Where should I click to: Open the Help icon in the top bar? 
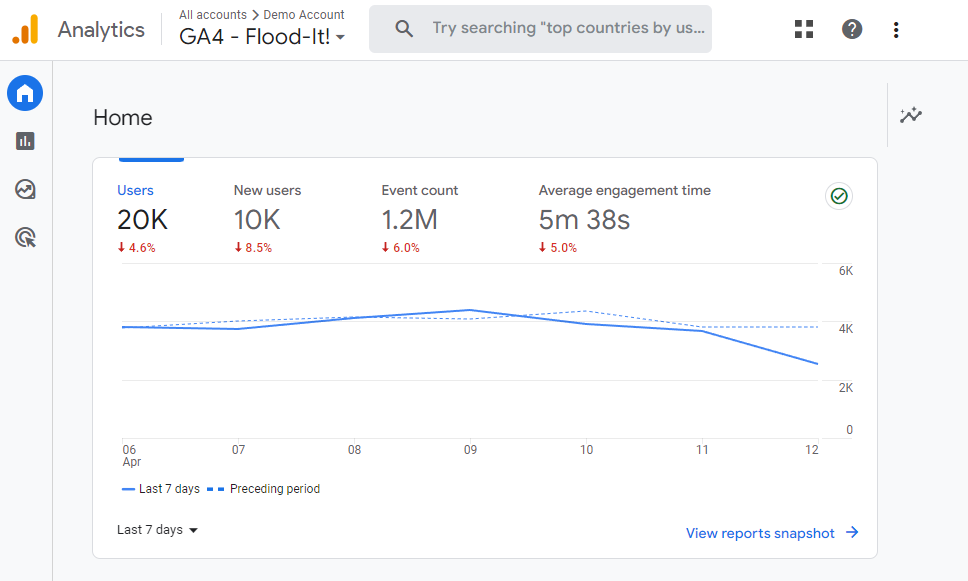[851, 29]
